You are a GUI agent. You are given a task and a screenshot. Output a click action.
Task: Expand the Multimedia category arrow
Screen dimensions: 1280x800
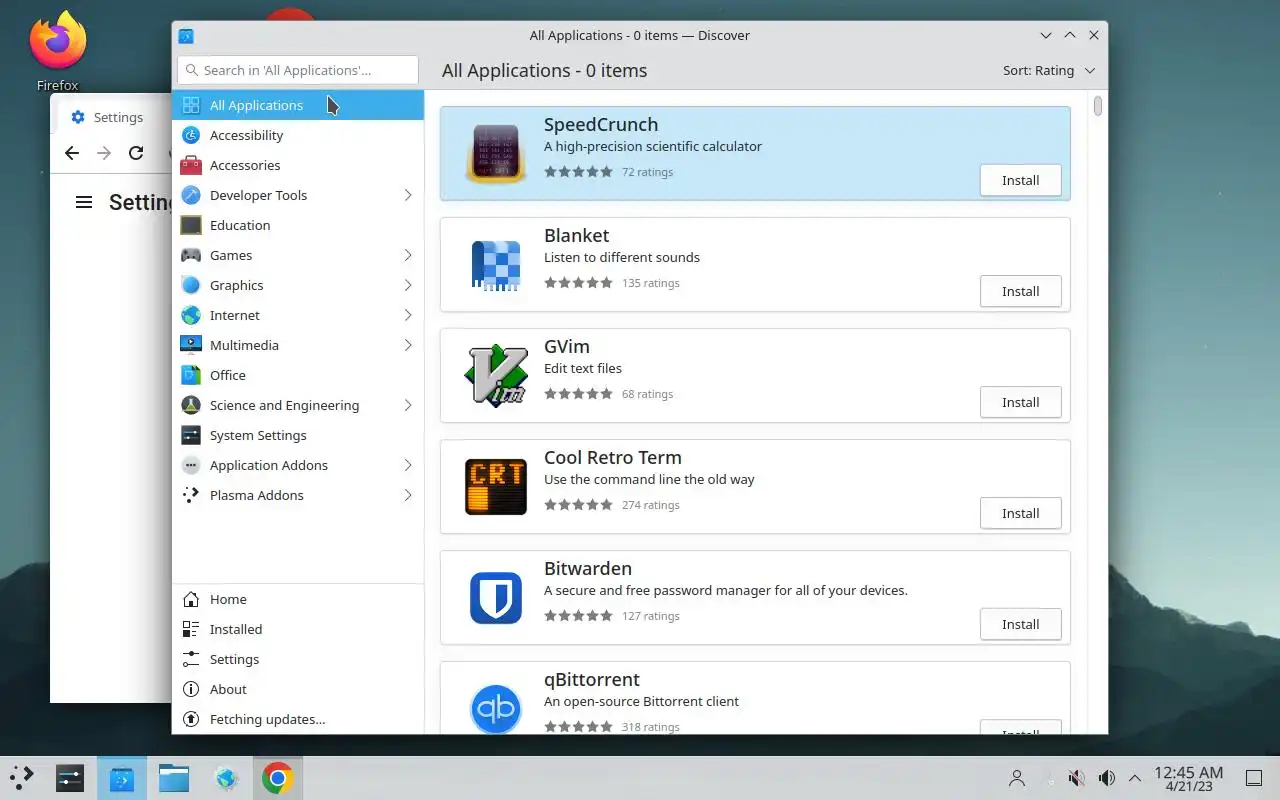click(408, 345)
